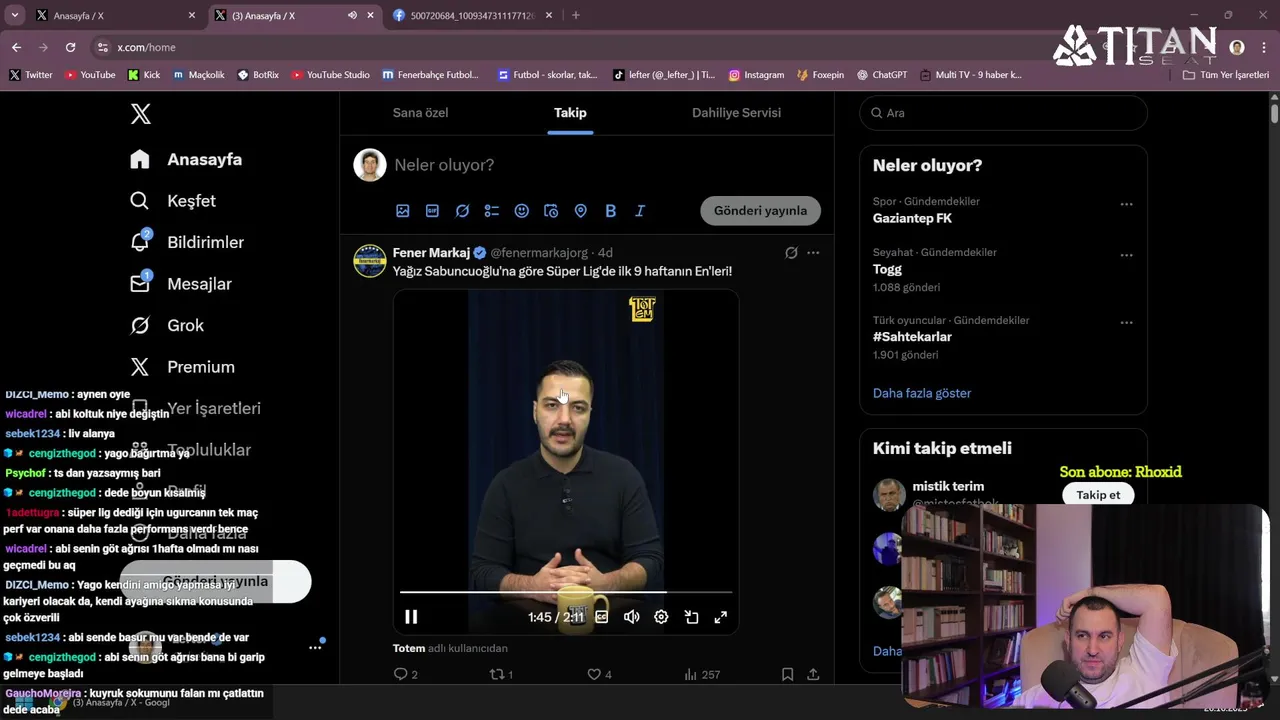Open more options for Gaziantep FK trend
Screen dimensions: 1280x720
click(1126, 204)
